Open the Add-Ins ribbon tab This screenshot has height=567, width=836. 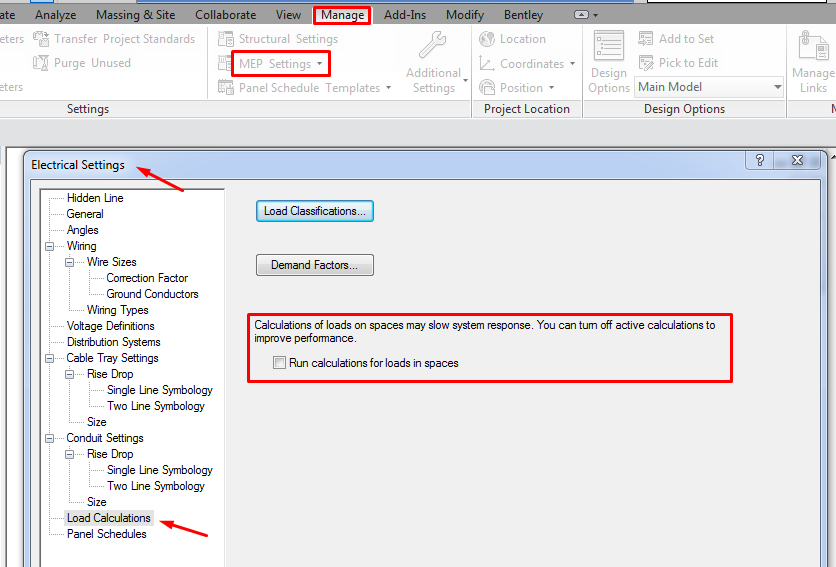coord(405,15)
